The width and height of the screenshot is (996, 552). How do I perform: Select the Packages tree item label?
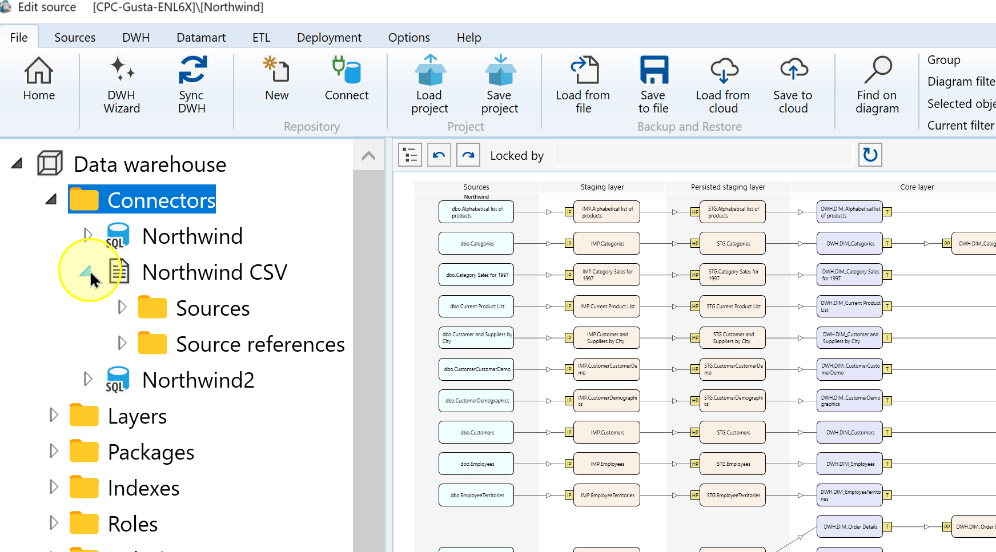[x=151, y=452]
